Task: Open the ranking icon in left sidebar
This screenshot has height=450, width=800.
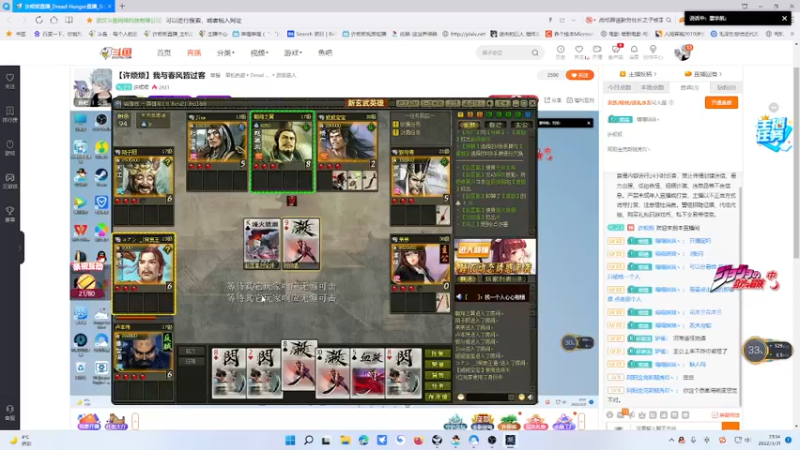Action: click(10, 113)
